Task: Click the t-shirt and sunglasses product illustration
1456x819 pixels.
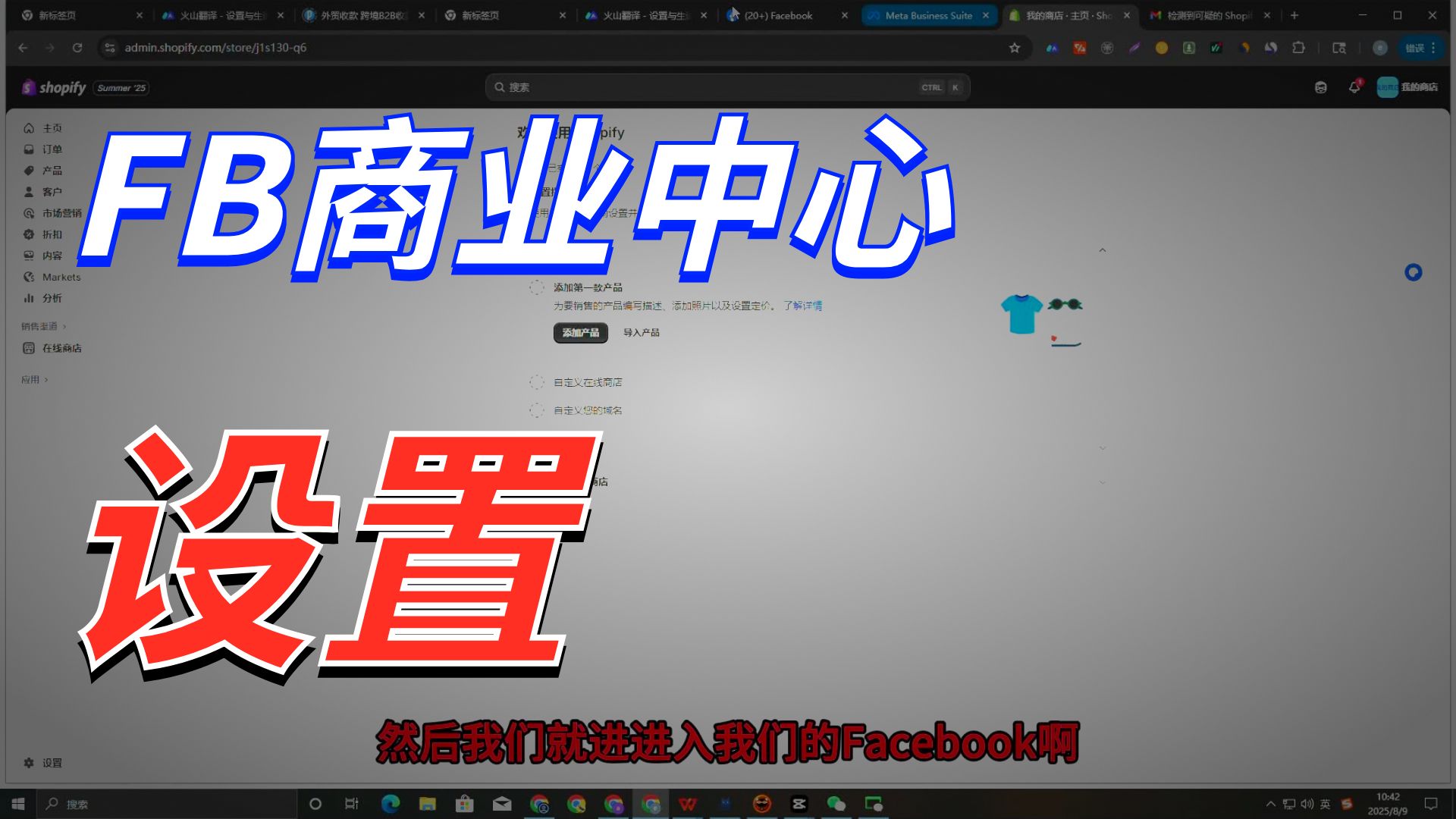Action: tap(1042, 320)
